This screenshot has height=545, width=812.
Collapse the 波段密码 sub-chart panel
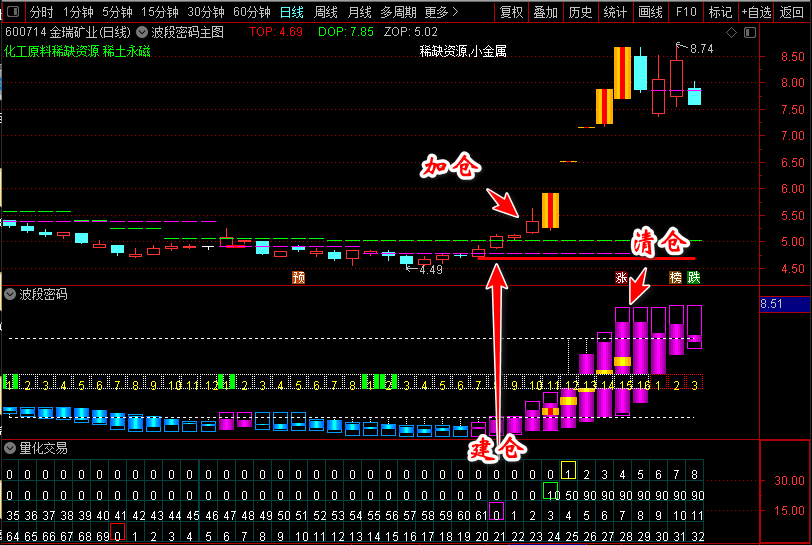[x=10, y=295]
